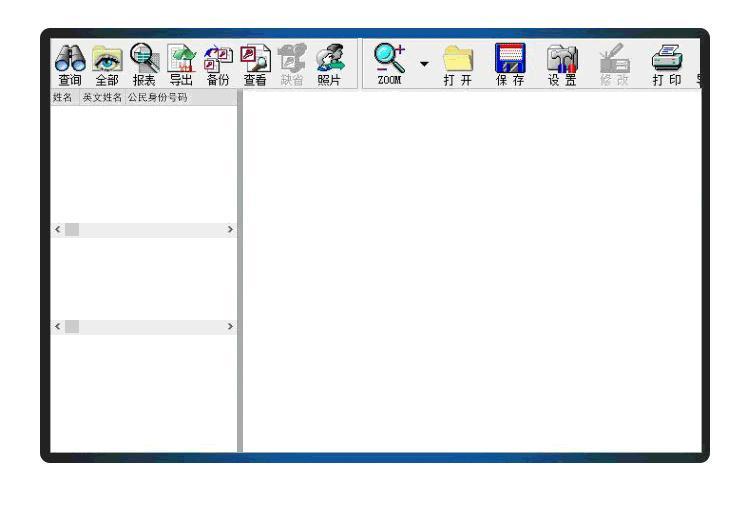Click the 查询 binoculars search icon
Viewport: 750px width, 525px height.
tap(69, 65)
